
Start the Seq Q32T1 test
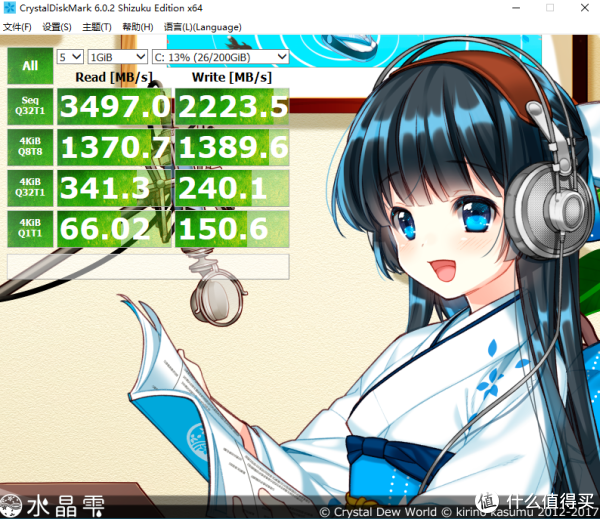point(30,106)
